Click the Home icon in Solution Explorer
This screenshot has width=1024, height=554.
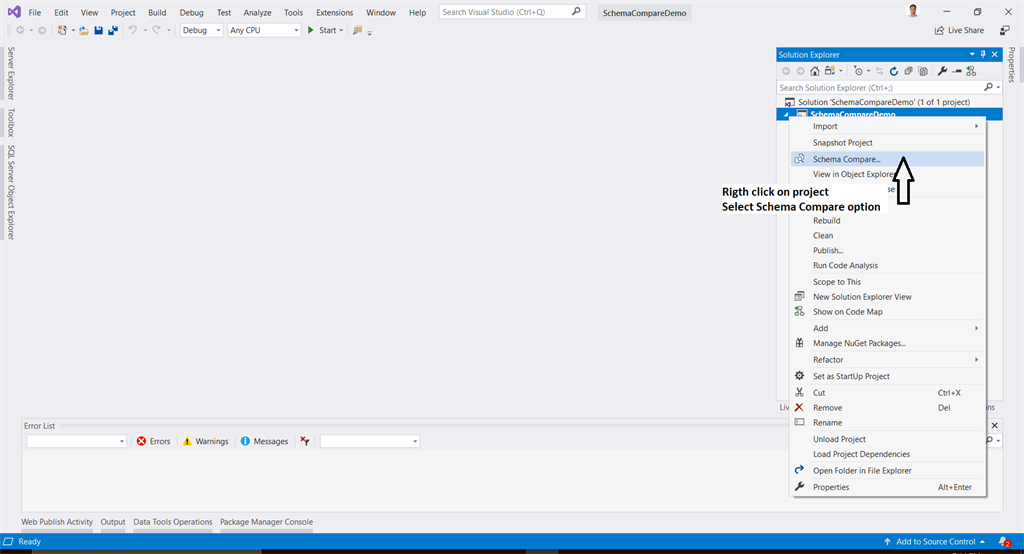pos(814,71)
